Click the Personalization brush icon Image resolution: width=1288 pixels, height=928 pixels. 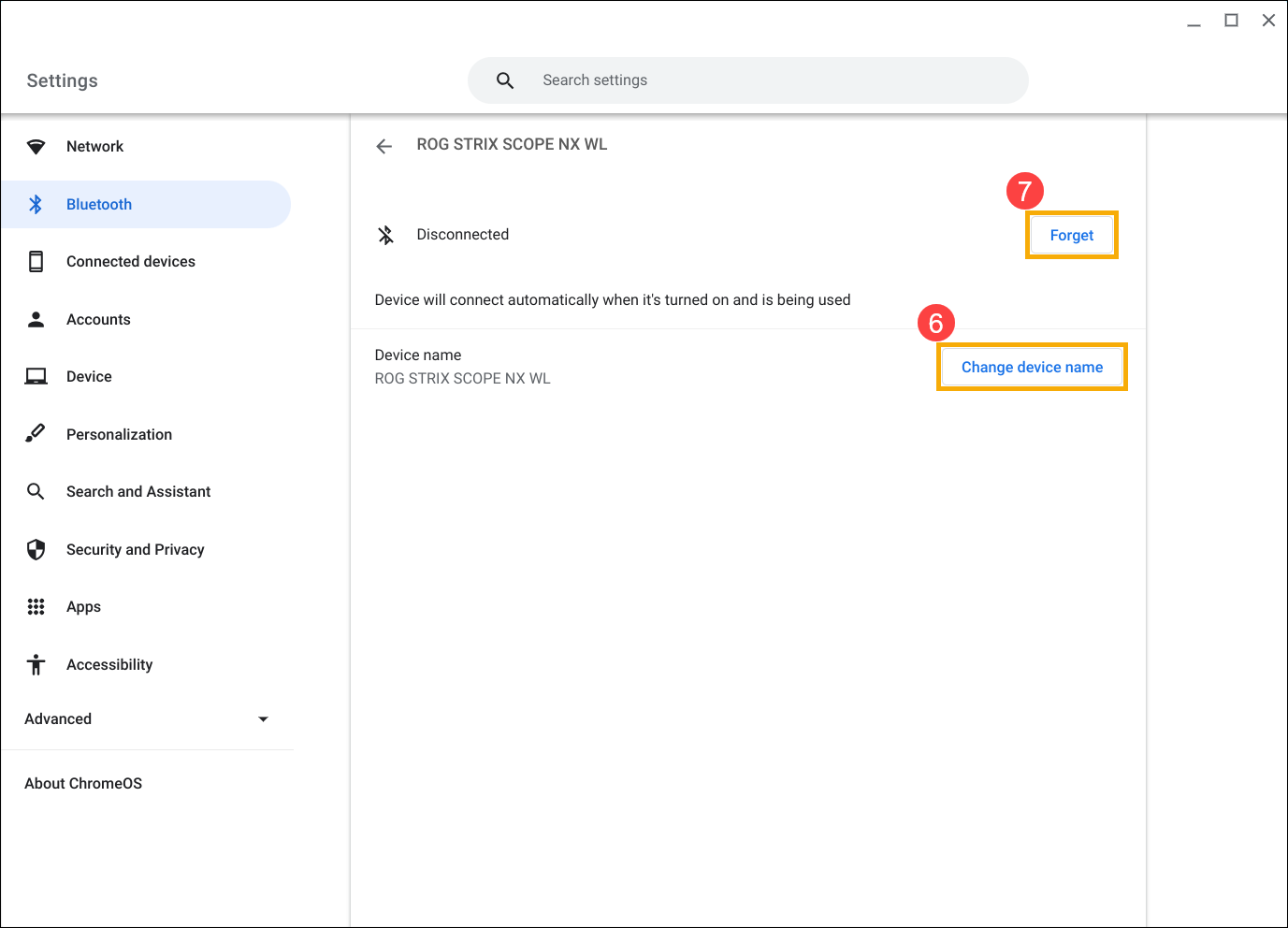coord(36,433)
